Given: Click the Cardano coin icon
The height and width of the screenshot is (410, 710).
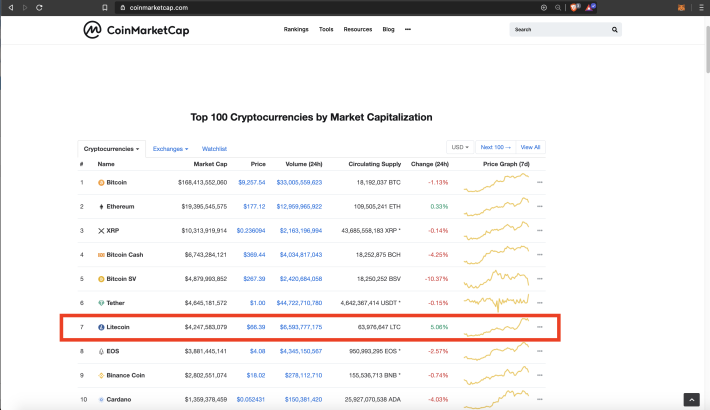Looking at the screenshot, I should click(x=101, y=400).
